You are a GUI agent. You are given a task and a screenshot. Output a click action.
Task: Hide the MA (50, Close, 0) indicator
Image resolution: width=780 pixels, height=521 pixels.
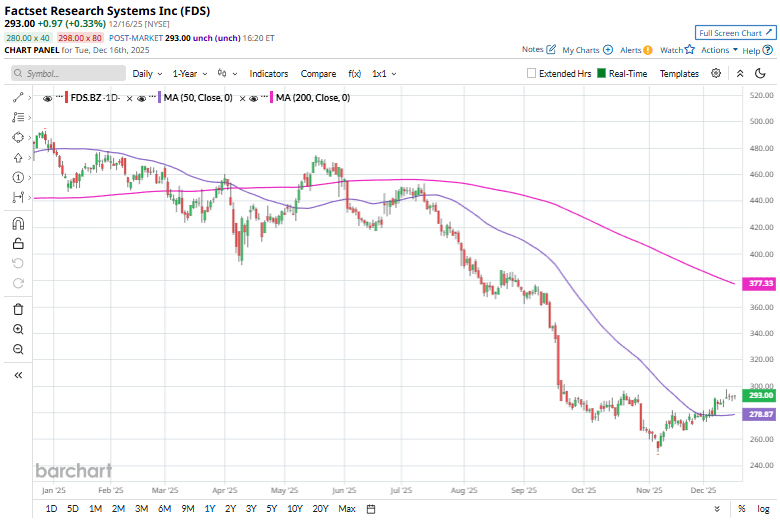tap(142, 97)
